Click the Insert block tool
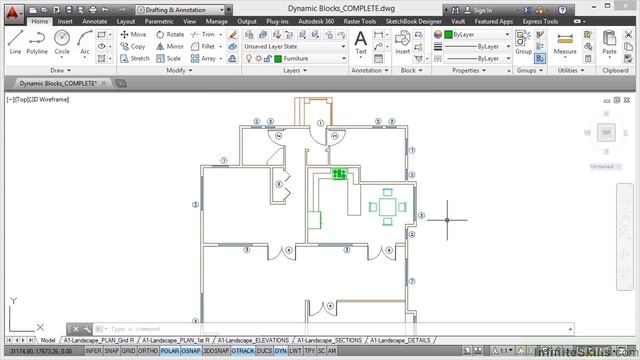 click(402, 42)
